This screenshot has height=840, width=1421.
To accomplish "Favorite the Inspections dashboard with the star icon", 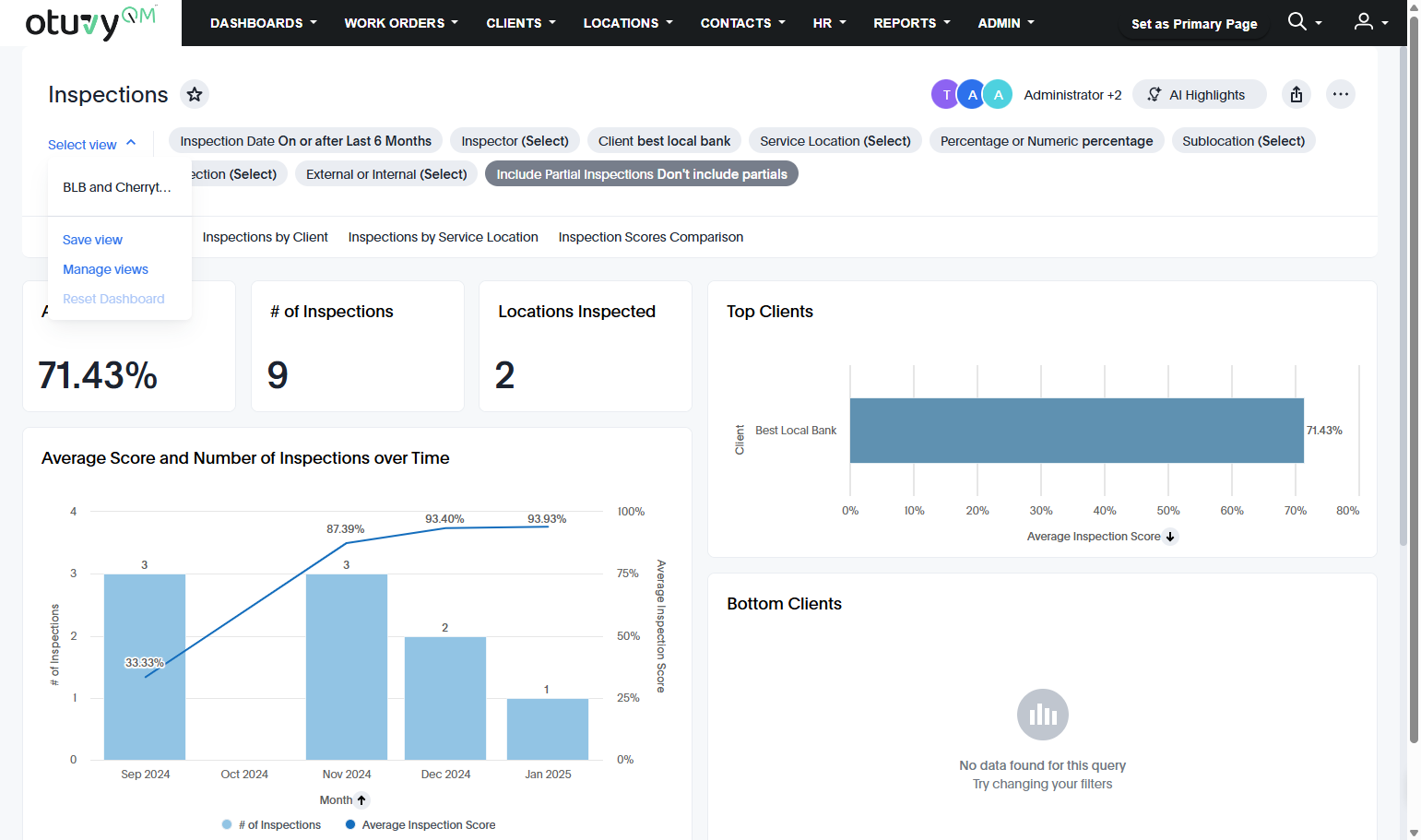I will 194,94.
